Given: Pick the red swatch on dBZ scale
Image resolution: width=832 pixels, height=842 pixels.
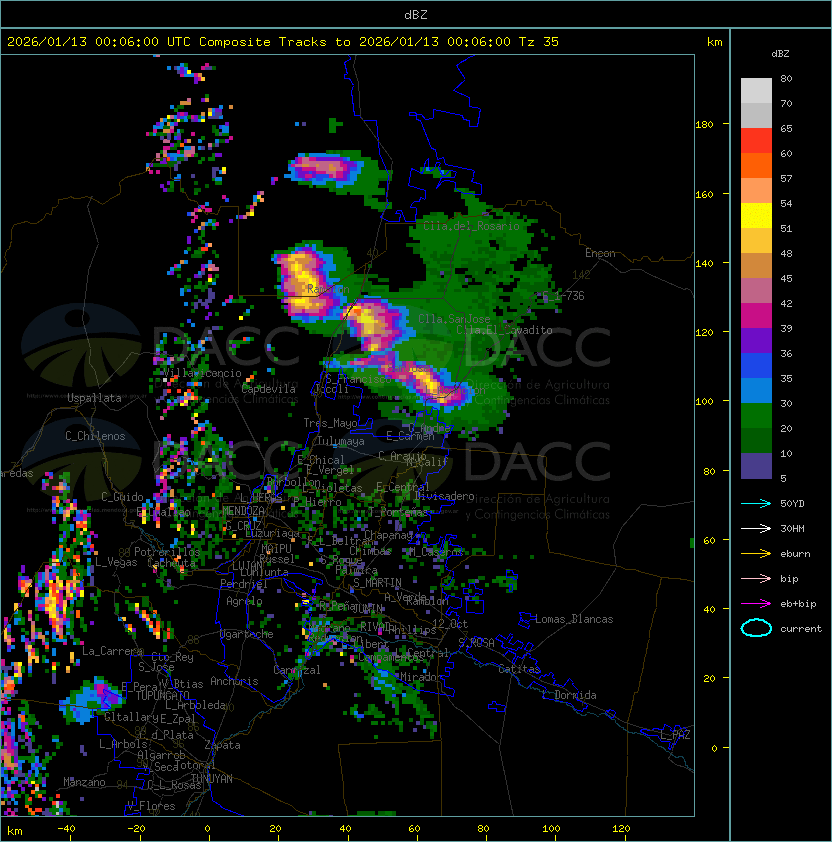Looking at the screenshot, I should [756, 141].
